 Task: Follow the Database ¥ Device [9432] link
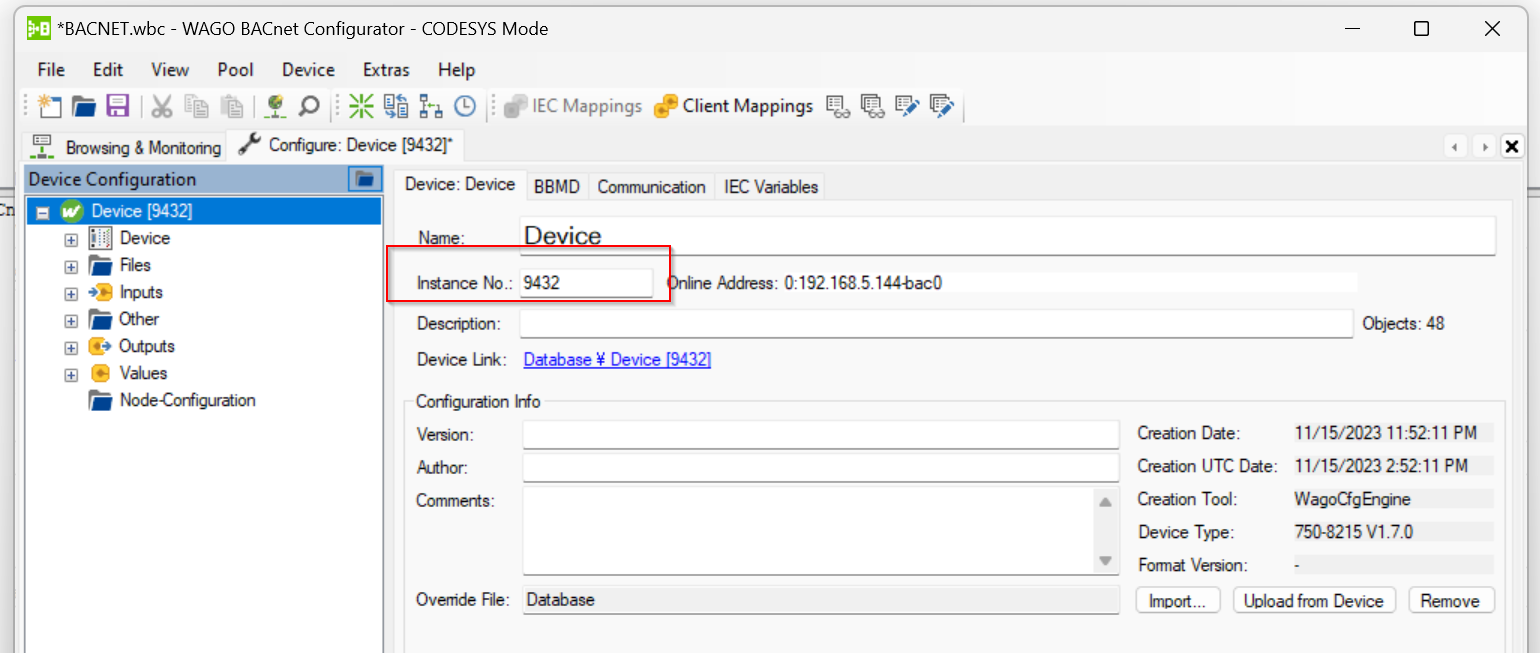[x=617, y=360]
